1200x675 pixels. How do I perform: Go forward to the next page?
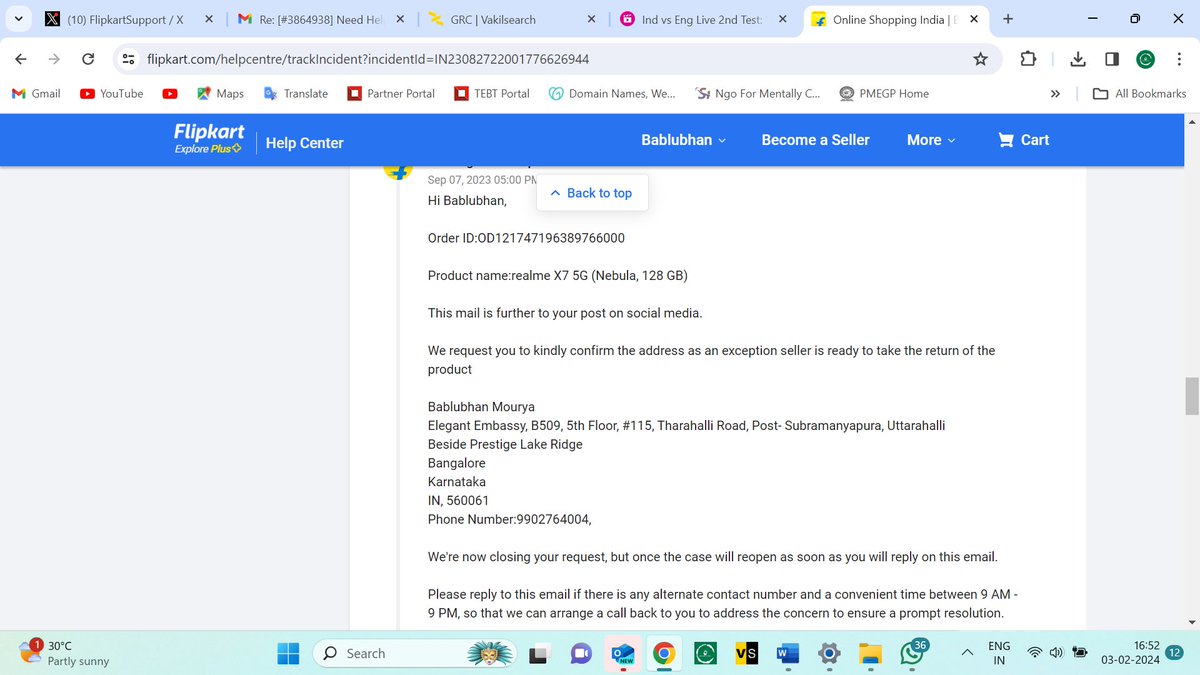click(54, 59)
